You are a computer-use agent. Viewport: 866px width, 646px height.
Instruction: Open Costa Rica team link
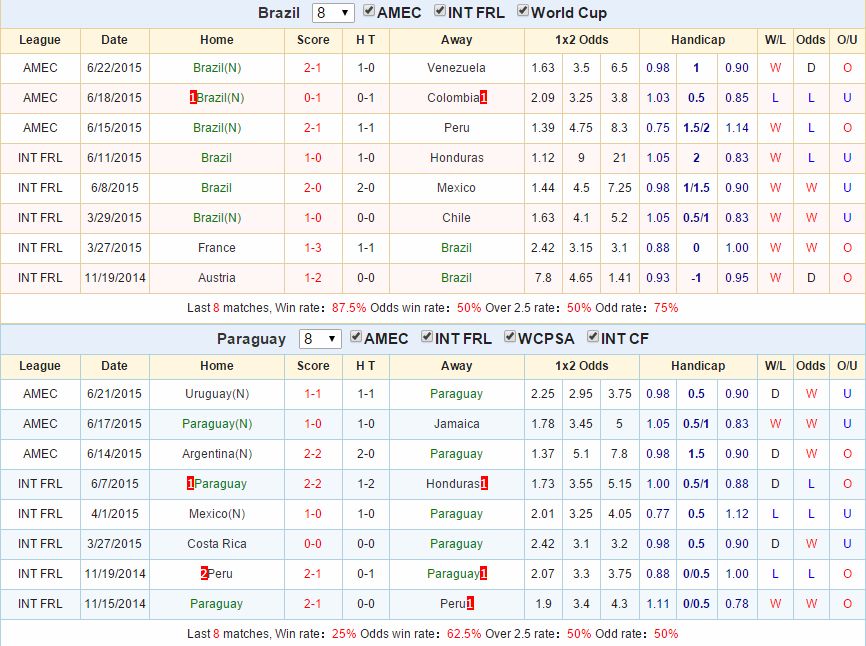point(216,544)
